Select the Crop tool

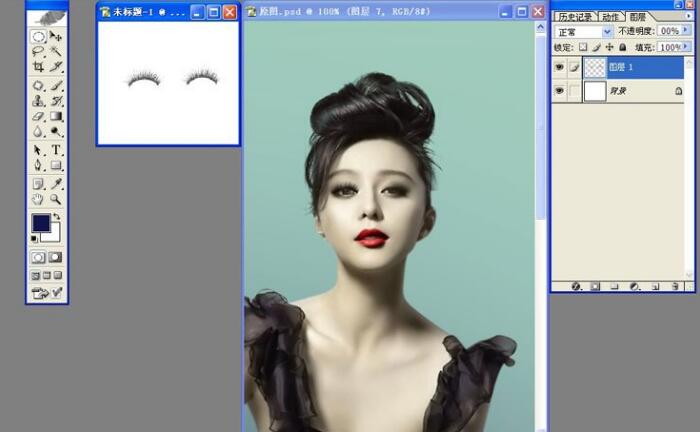[38, 66]
